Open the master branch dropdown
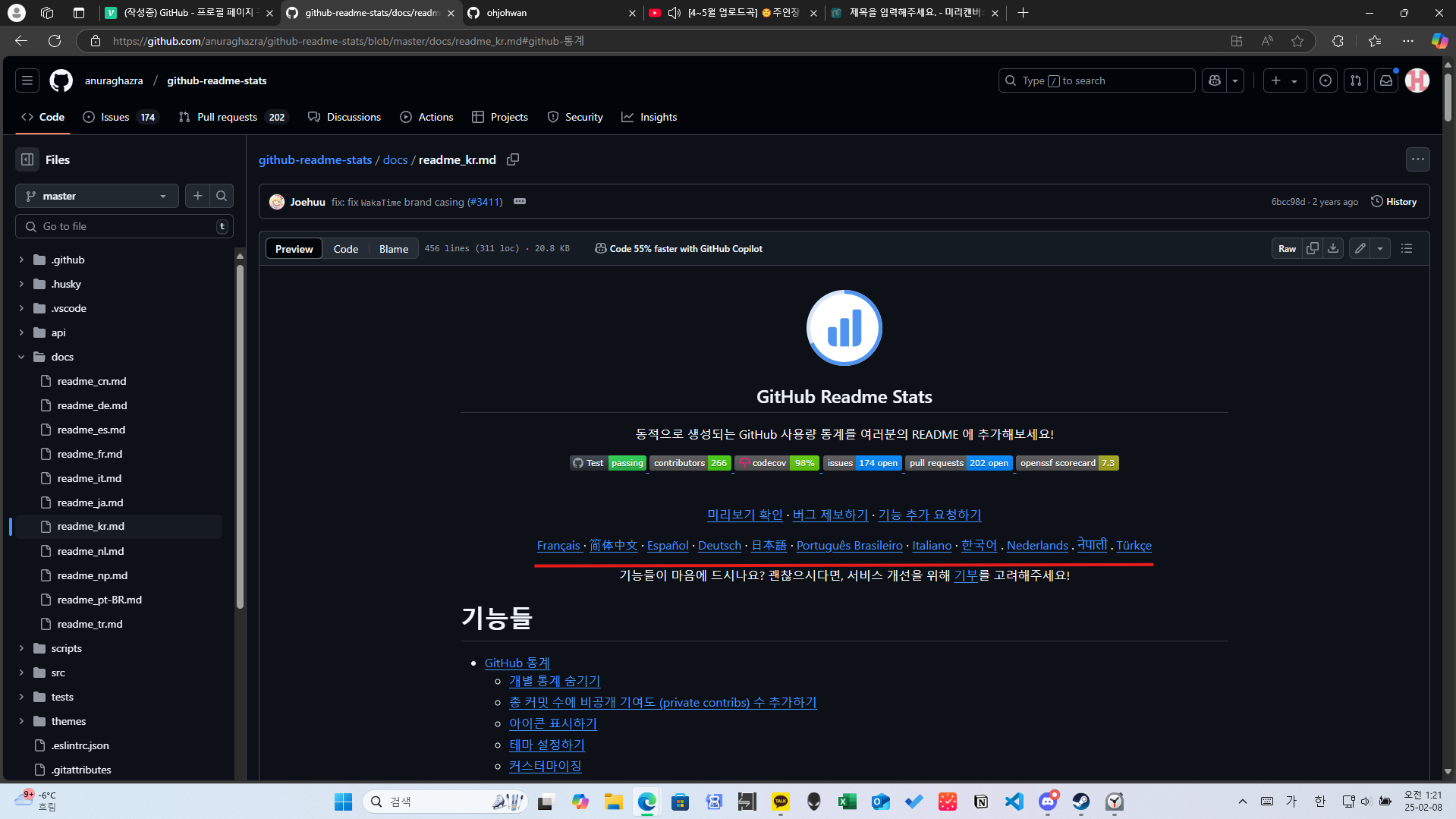1456x819 pixels. pyautogui.click(x=97, y=196)
